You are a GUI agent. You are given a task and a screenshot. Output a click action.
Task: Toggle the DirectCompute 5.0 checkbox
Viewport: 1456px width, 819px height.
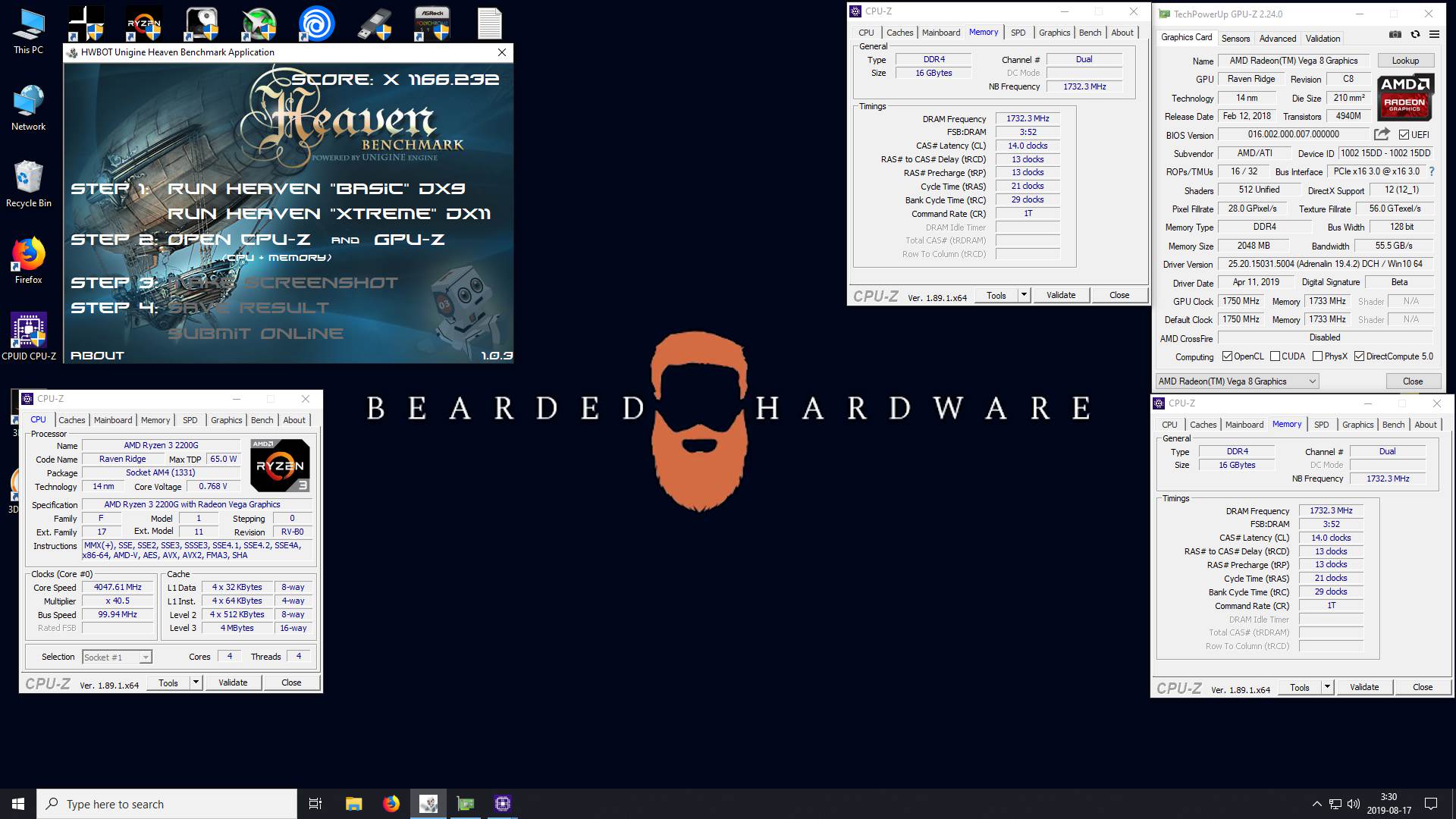coord(1359,356)
